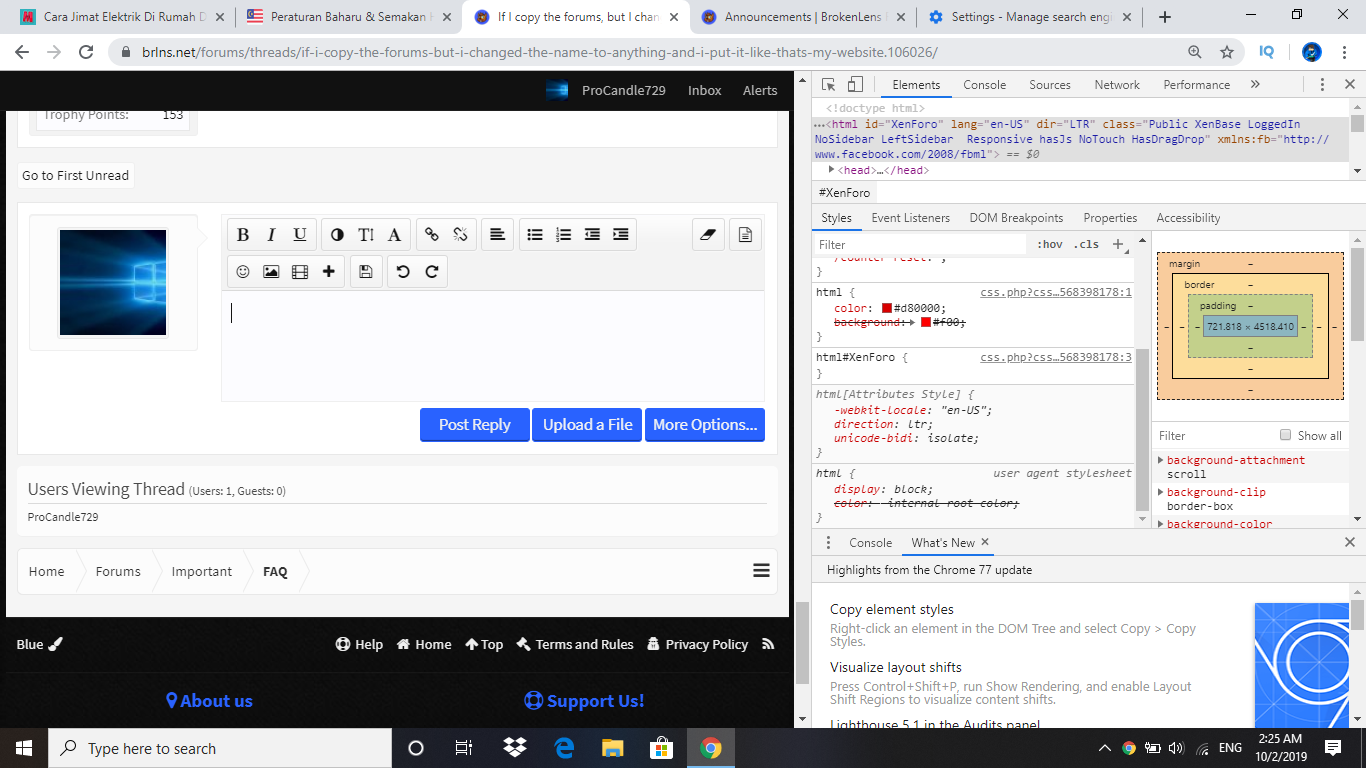Open the RSS feed icon in the footer

(x=768, y=644)
